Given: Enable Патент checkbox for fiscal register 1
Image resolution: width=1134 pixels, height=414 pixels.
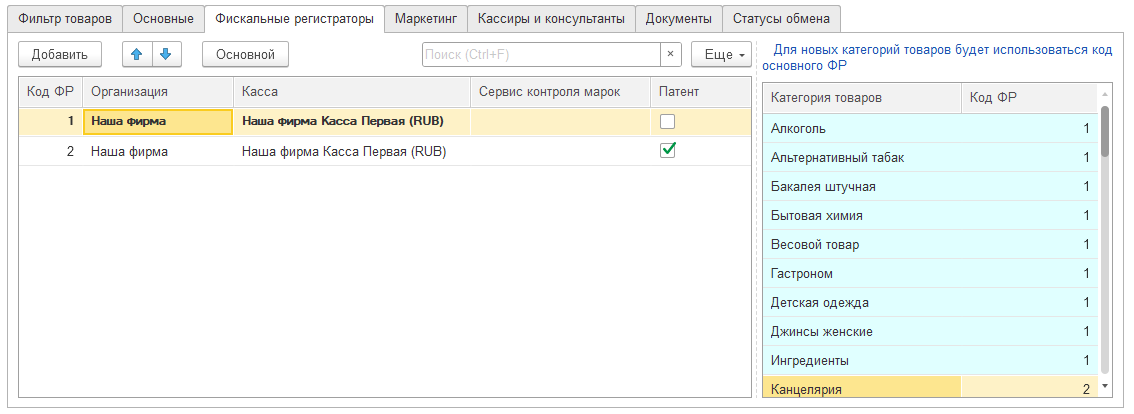Looking at the screenshot, I should pyautogui.click(x=668, y=122).
